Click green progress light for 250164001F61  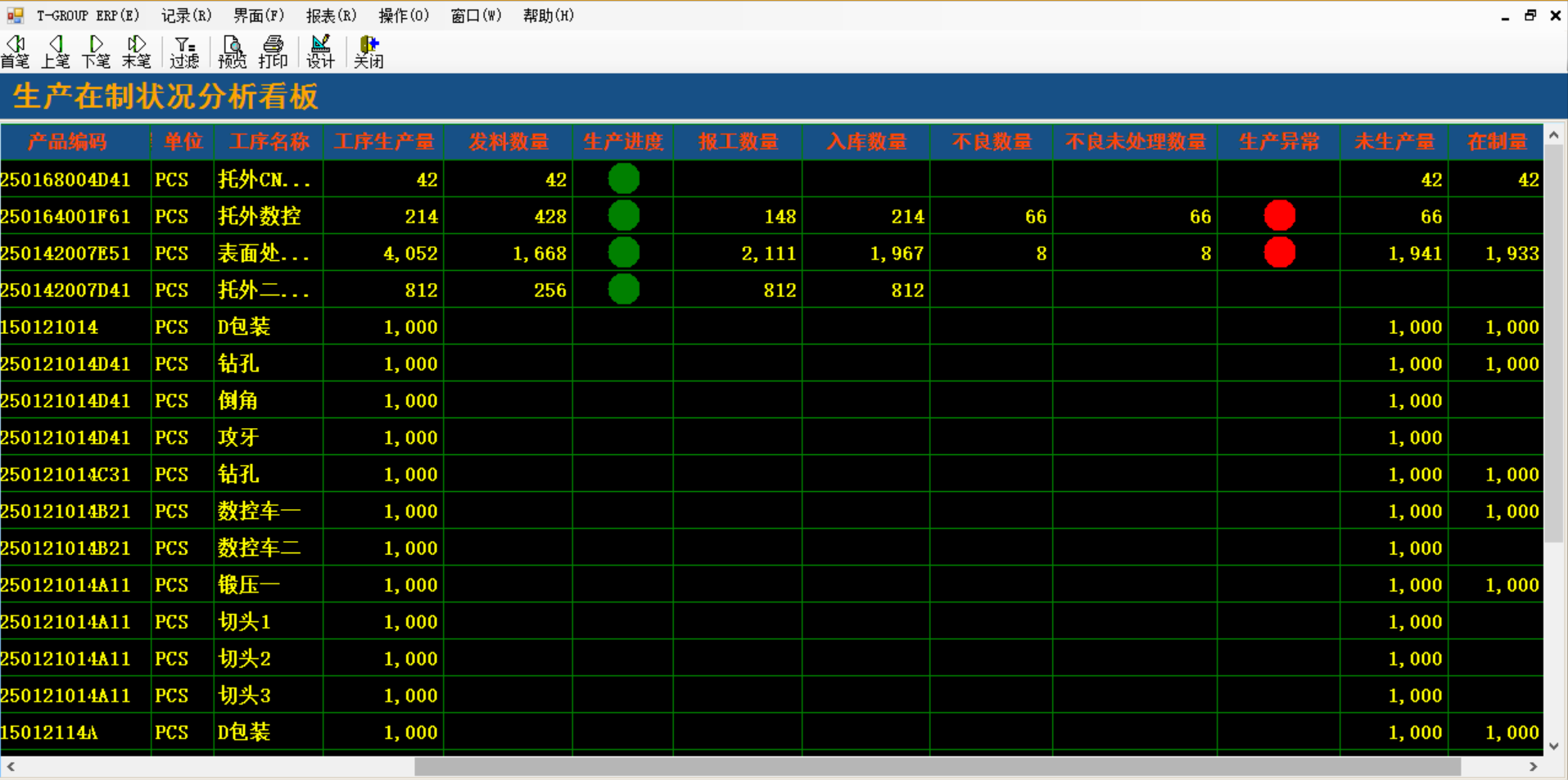point(624,215)
